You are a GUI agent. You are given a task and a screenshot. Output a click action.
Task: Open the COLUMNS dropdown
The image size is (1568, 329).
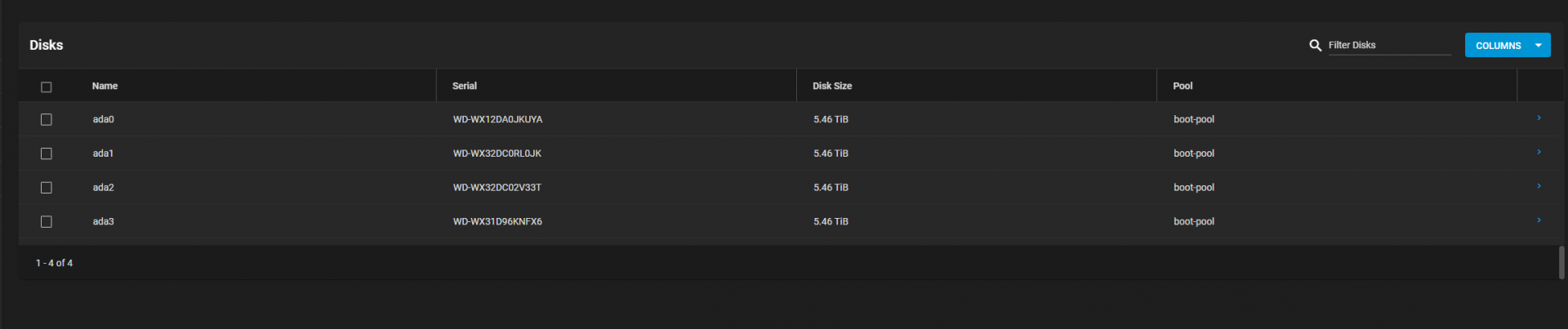point(1507,46)
